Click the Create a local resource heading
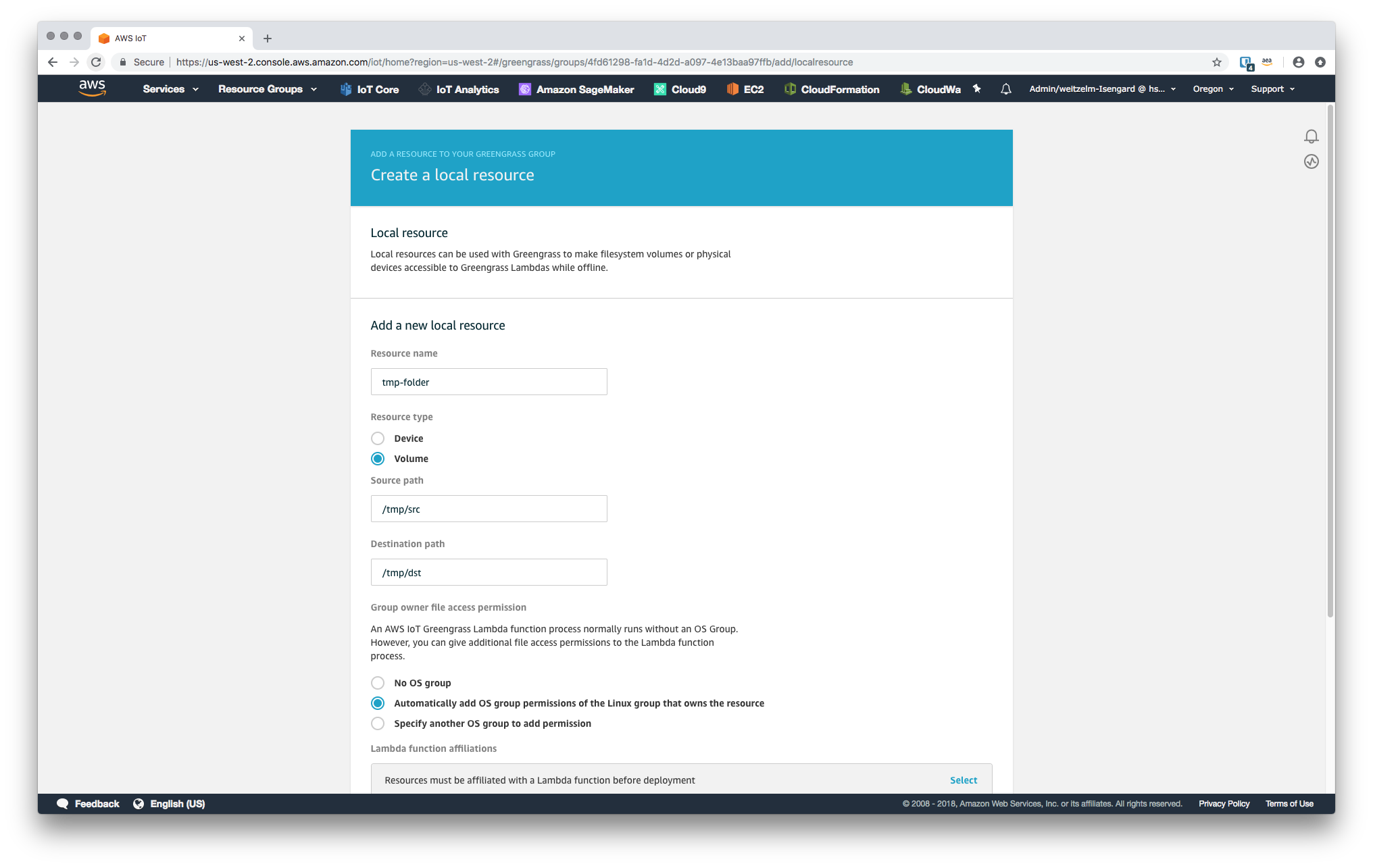The height and width of the screenshot is (868, 1373). click(x=452, y=175)
